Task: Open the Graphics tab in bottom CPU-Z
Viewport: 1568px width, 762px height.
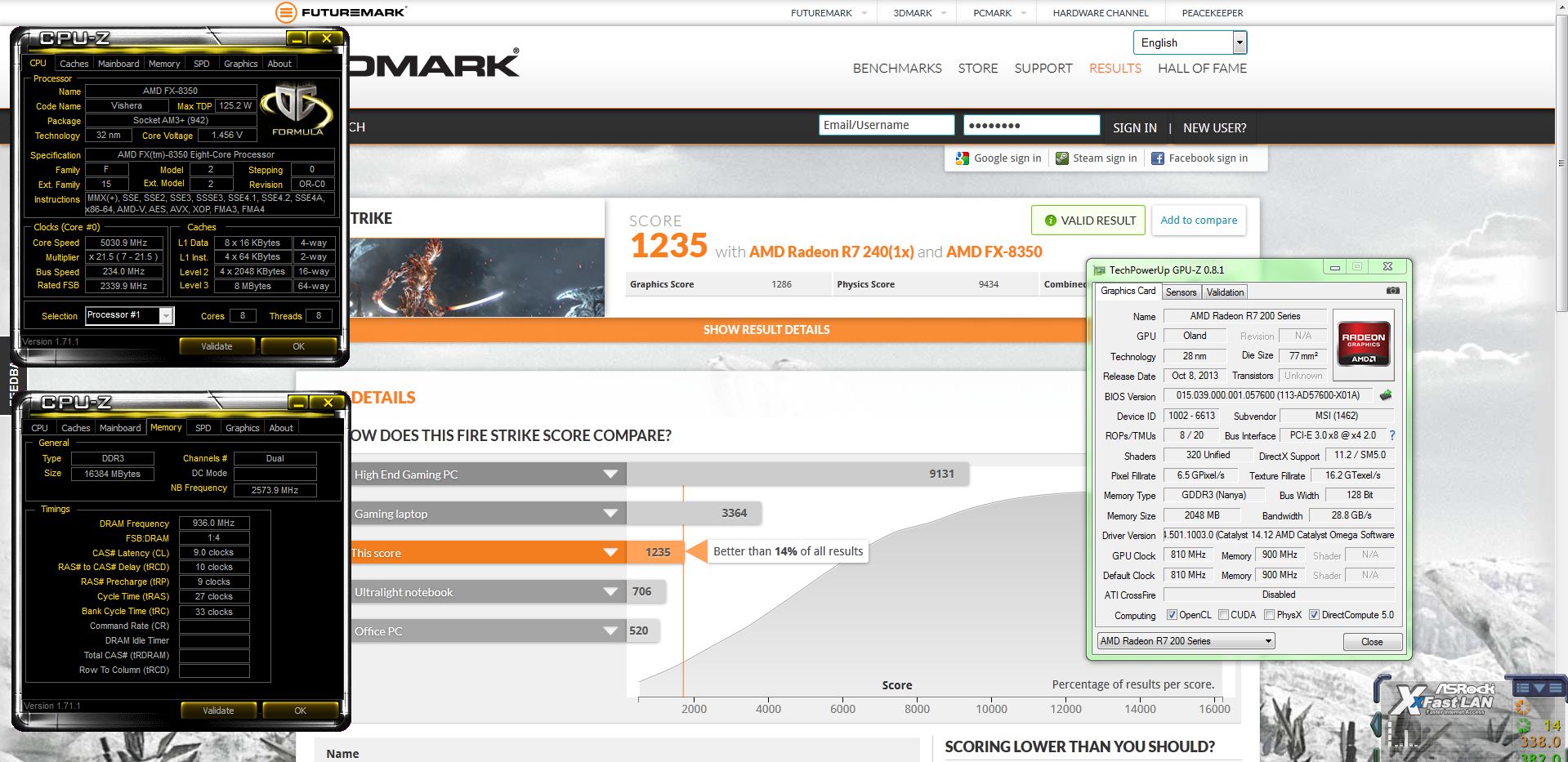Action: pyautogui.click(x=242, y=428)
